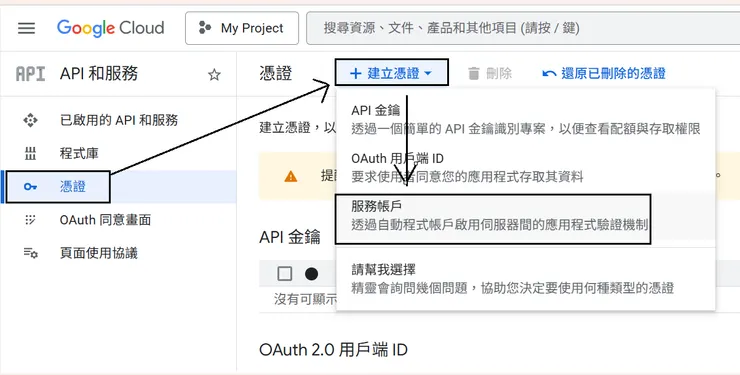Click the API 金鑰 section heading
This screenshot has height=375, width=740.
pyautogui.click(x=290, y=236)
